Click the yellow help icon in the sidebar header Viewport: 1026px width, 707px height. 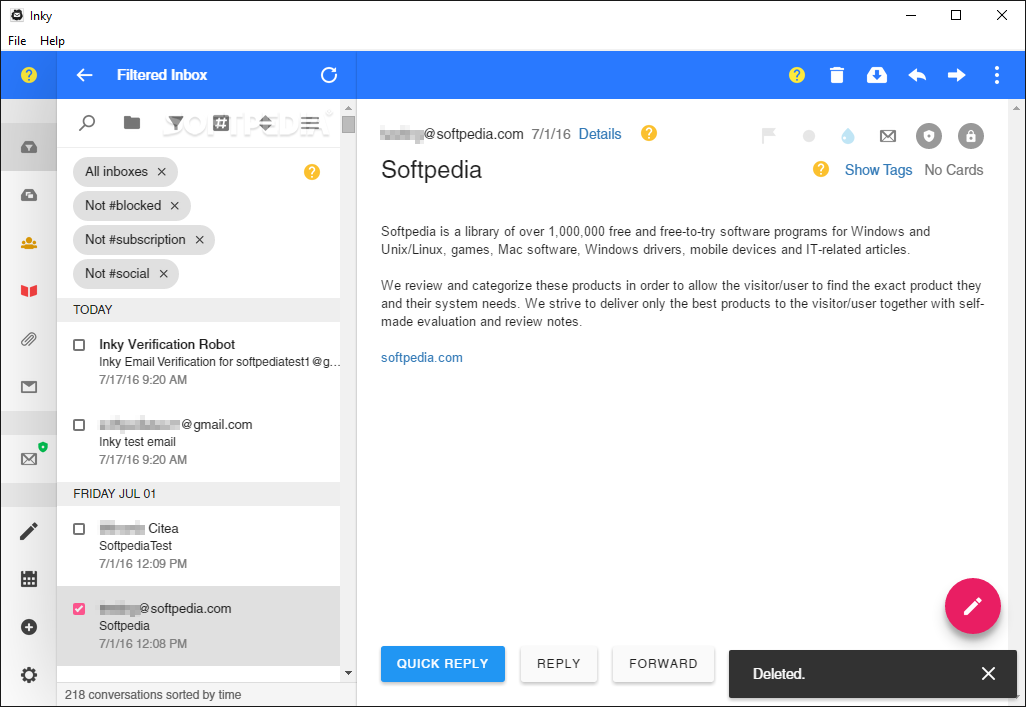[x=29, y=75]
